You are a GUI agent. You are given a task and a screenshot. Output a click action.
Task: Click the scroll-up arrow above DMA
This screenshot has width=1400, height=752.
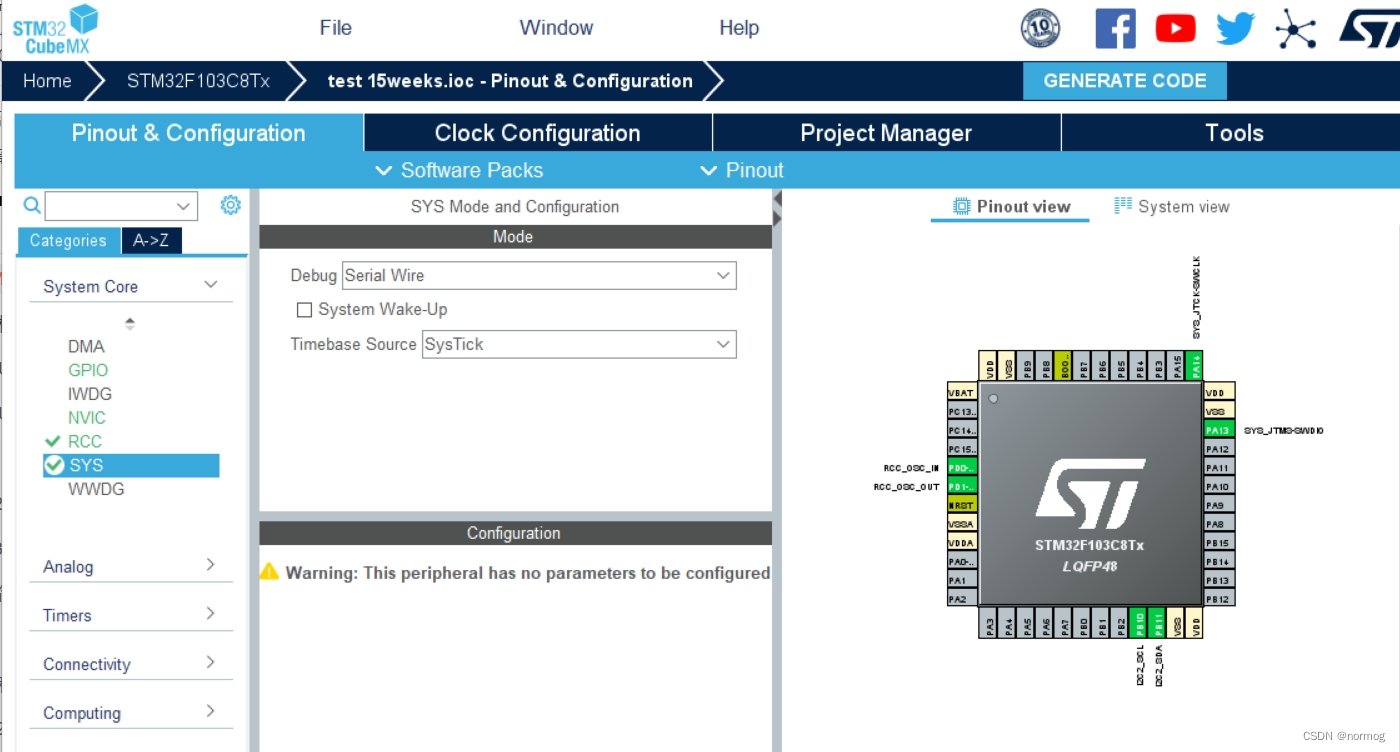(x=130, y=320)
